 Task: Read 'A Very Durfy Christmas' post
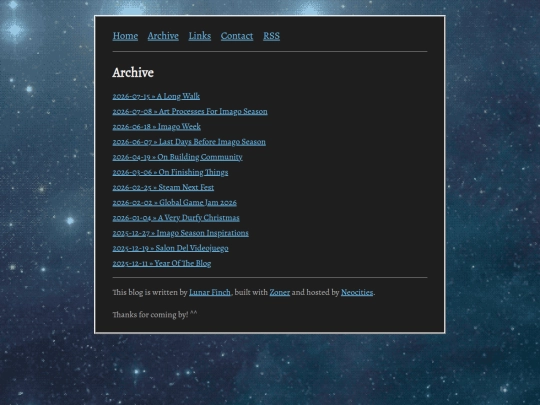[x=176, y=217]
